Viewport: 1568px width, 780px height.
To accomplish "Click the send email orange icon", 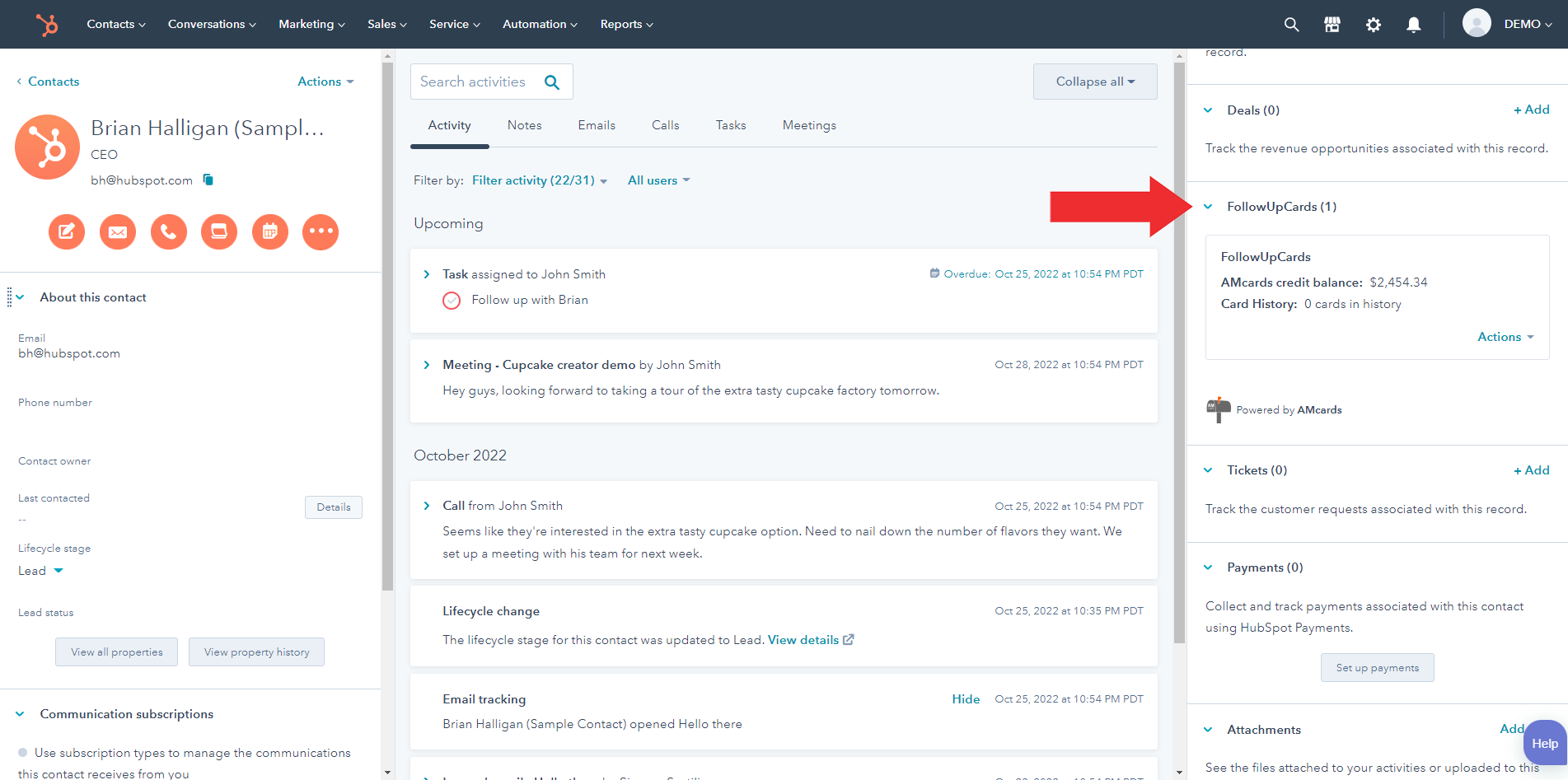I will pyautogui.click(x=118, y=231).
